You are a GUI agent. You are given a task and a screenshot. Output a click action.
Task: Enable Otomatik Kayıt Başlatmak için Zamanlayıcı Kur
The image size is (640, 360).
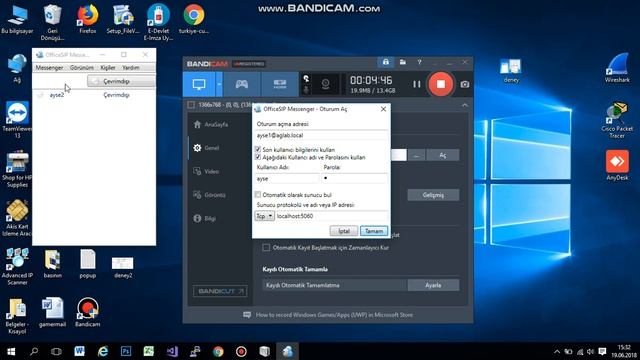tap(266, 247)
